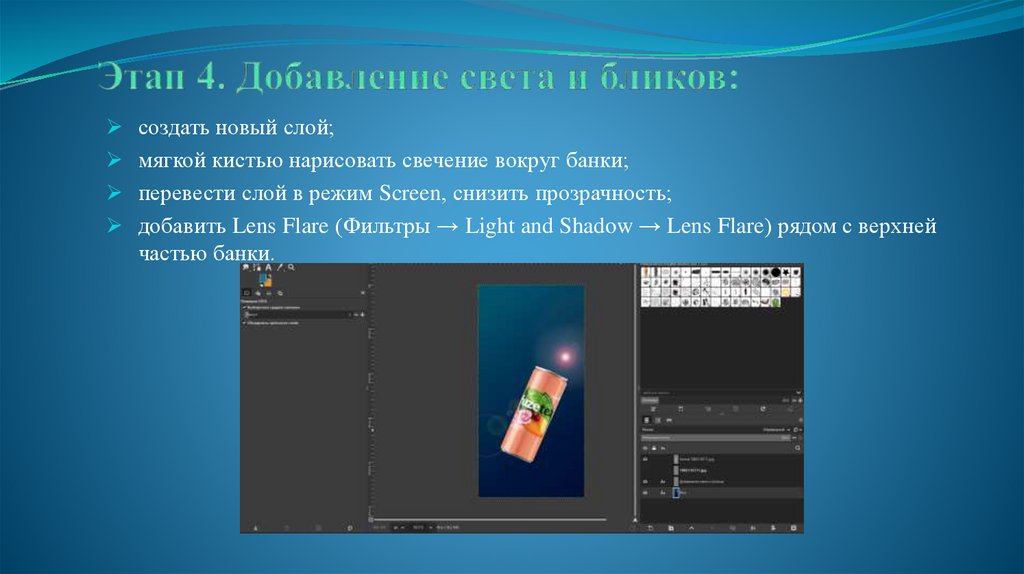Click the canvas horizontal scrollbar
The height and width of the screenshot is (574, 1024).
(x=490, y=520)
